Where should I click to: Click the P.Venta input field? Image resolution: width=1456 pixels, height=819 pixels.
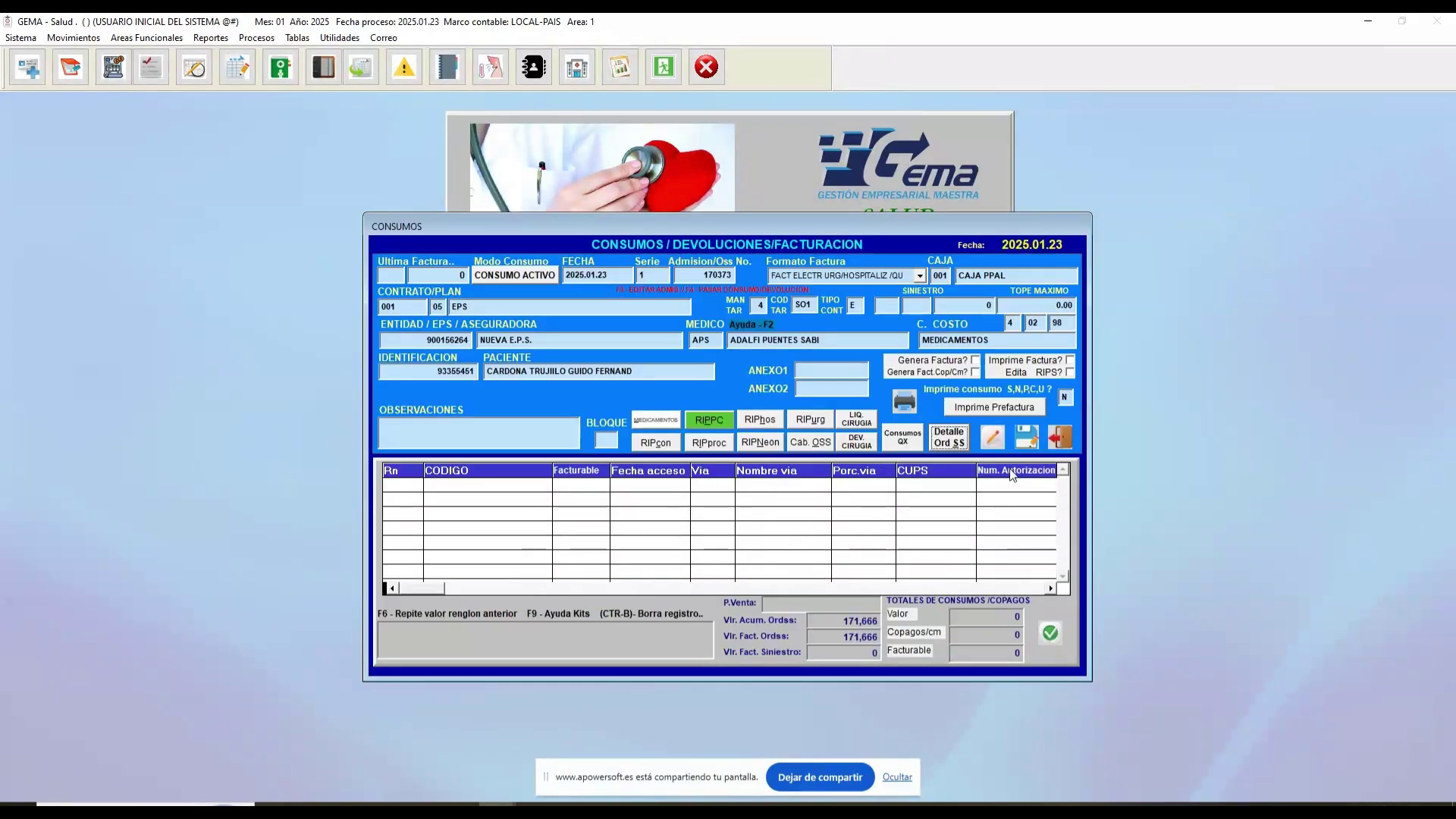[x=821, y=604]
